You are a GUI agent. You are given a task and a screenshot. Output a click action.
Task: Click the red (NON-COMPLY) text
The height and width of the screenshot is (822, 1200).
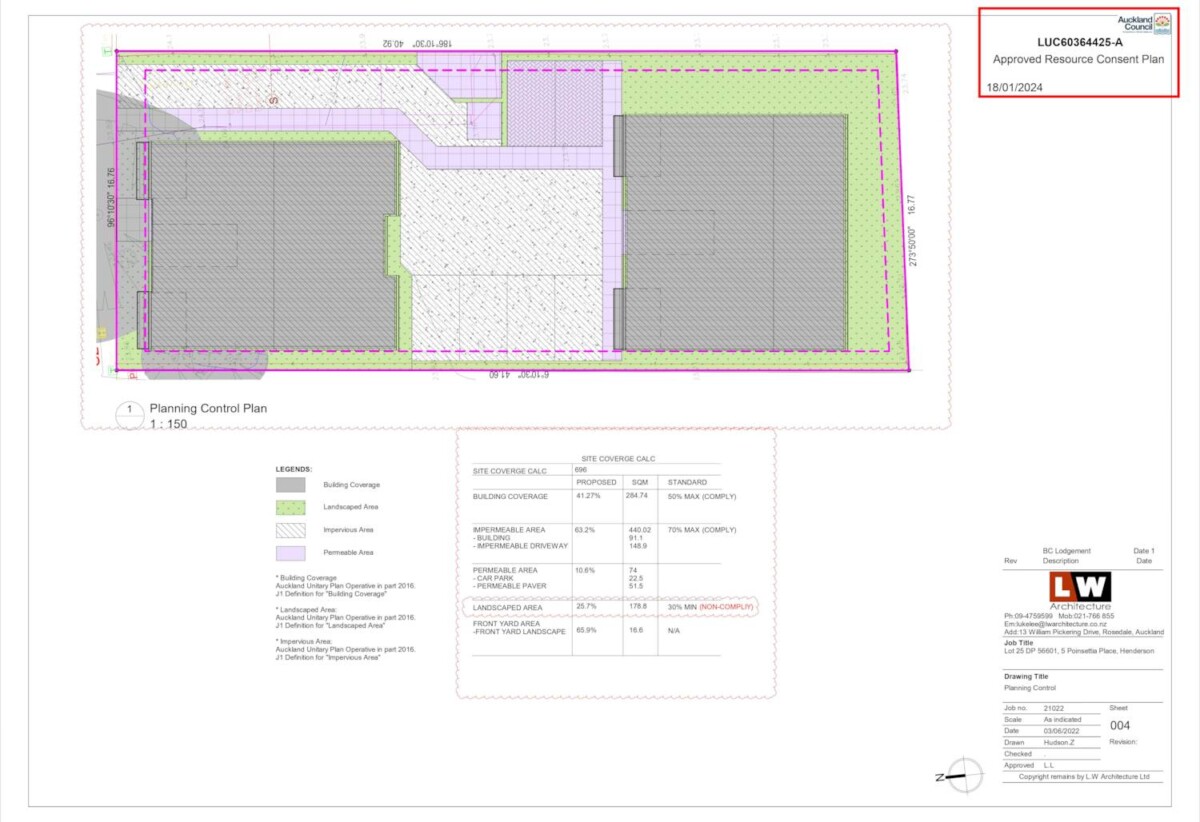point(727,607)
